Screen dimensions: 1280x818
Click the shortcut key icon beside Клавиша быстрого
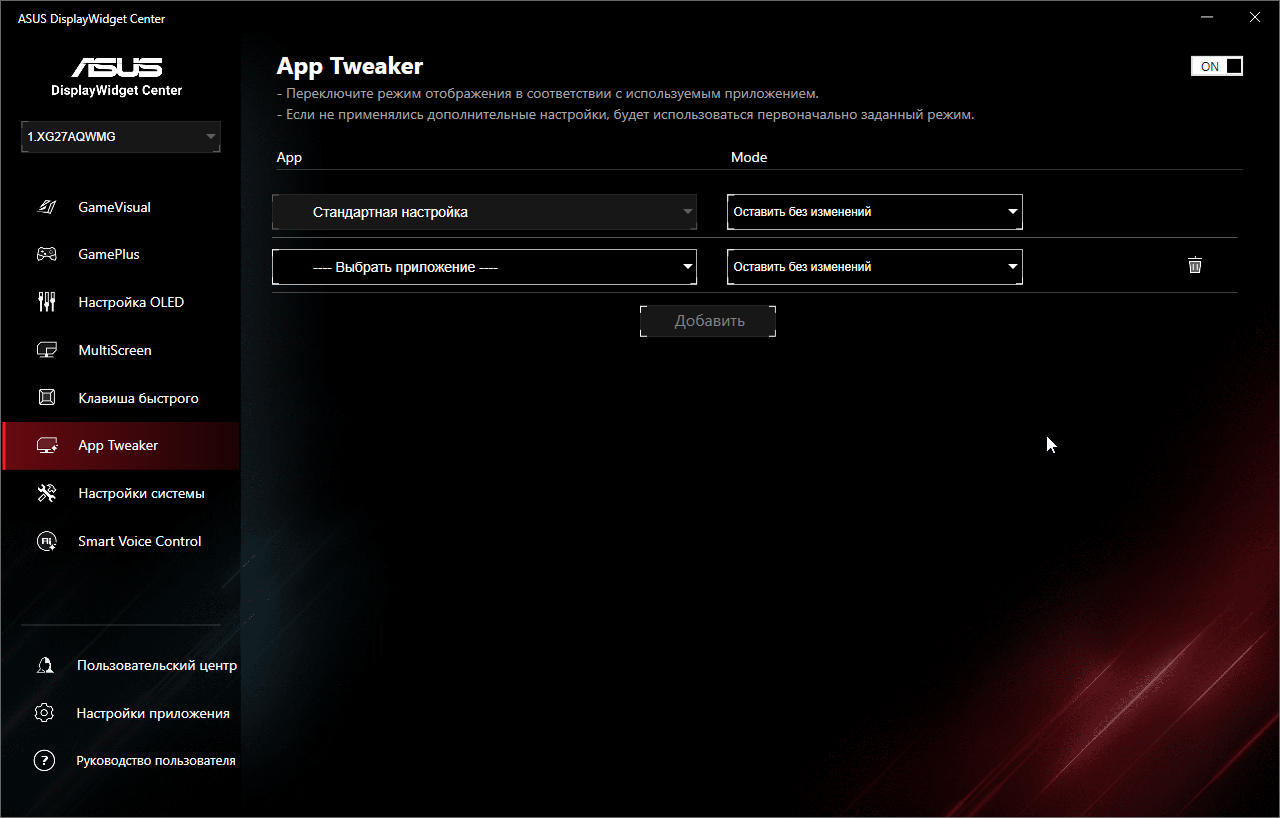(46, 398)
